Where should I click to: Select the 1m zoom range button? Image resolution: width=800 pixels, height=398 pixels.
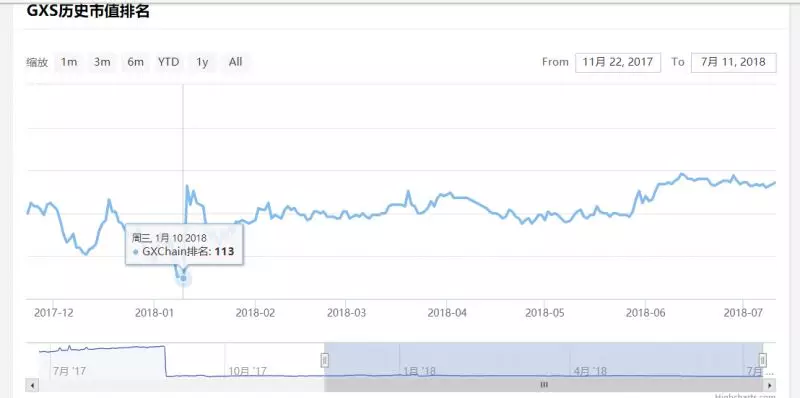69,62
